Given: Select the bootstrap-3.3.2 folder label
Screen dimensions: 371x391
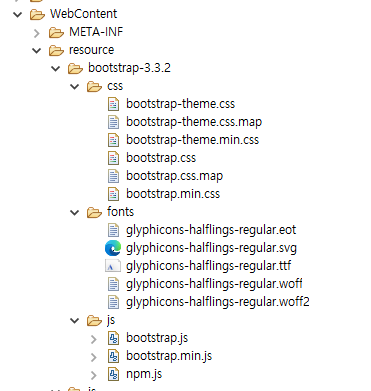Looking at the screenshot, I should pos(129,68).
